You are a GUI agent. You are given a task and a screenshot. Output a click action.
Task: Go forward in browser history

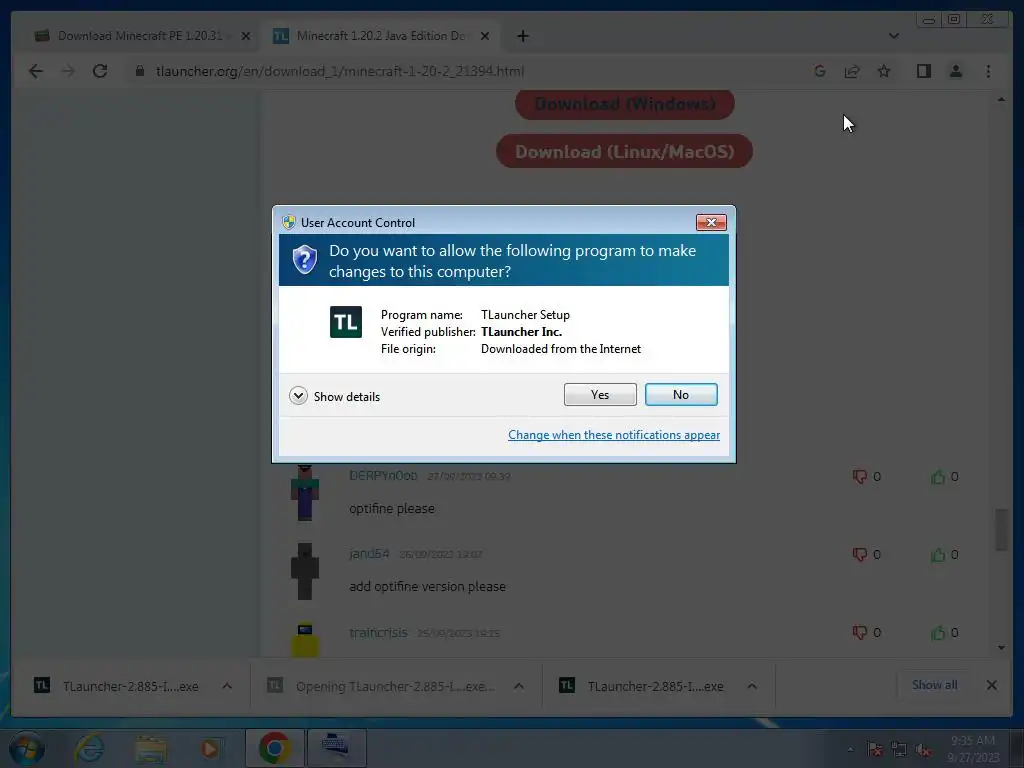[68, 71]
